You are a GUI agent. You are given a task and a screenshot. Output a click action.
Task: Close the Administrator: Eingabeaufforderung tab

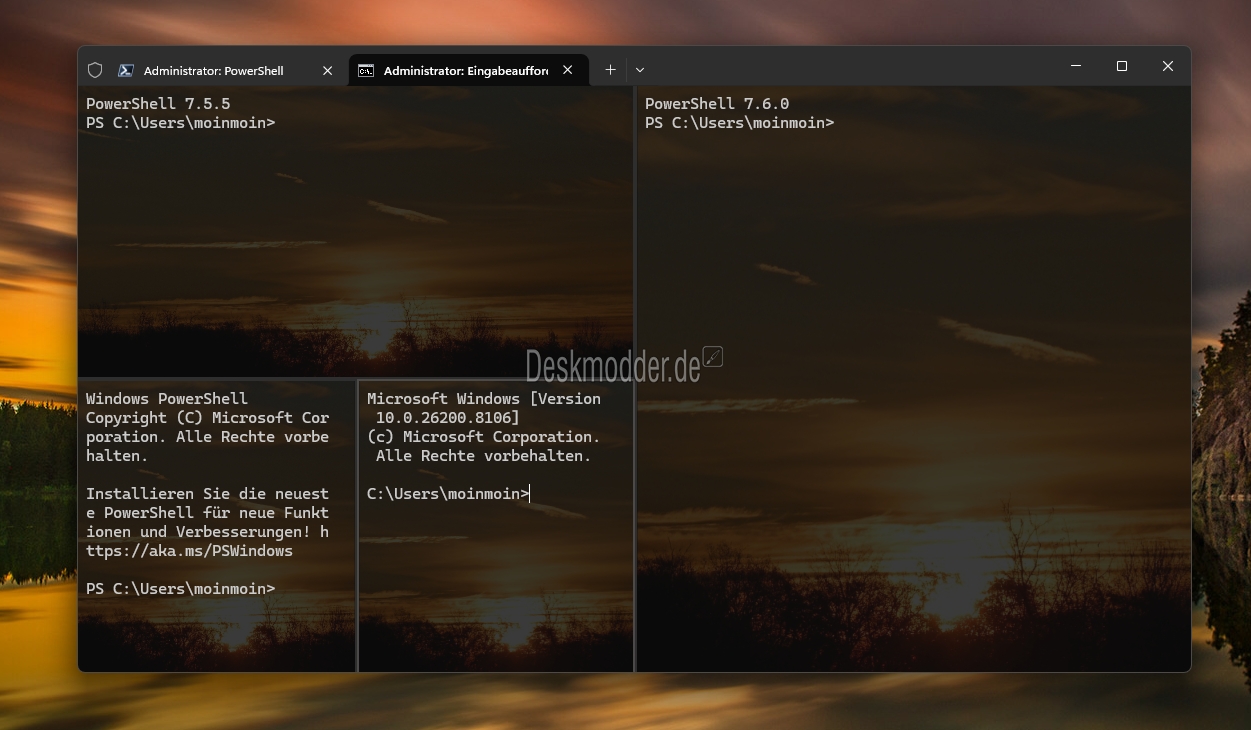[568, 70]
